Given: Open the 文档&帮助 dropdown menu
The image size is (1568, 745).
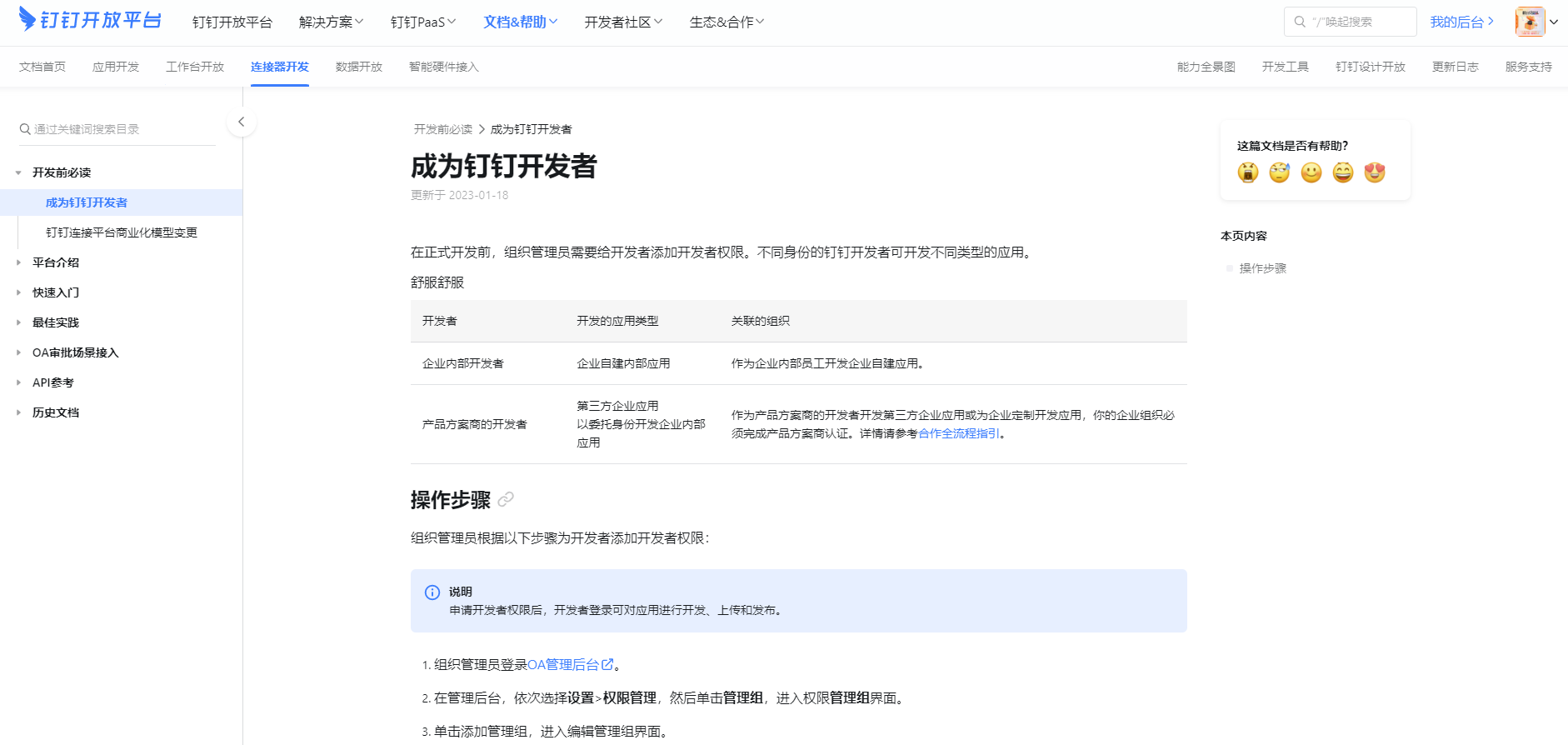Looking at the screenshot, I should 521,22.
